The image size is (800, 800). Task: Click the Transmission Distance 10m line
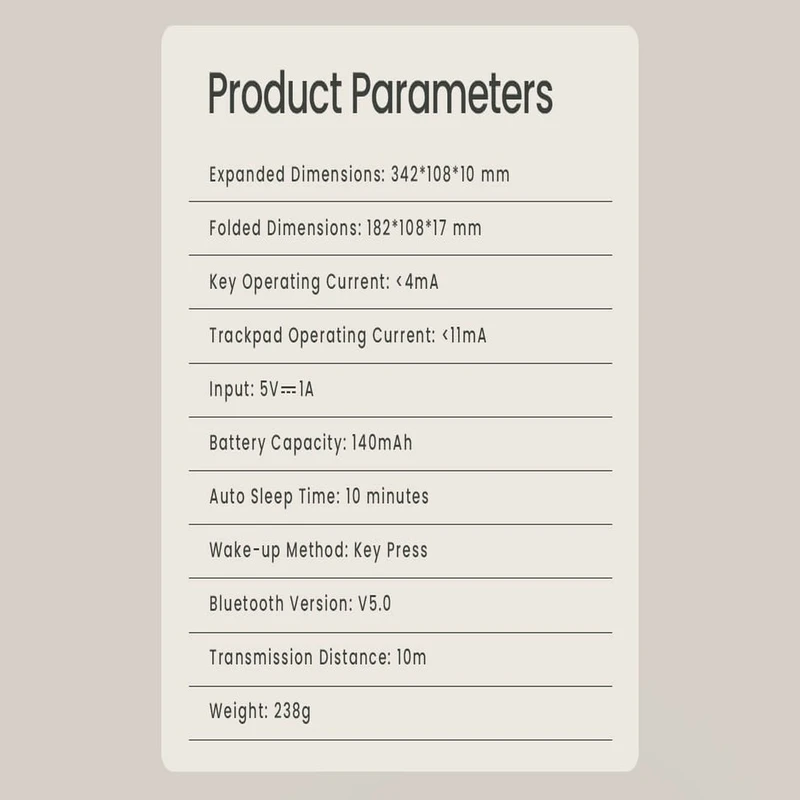tap(317, 657)
